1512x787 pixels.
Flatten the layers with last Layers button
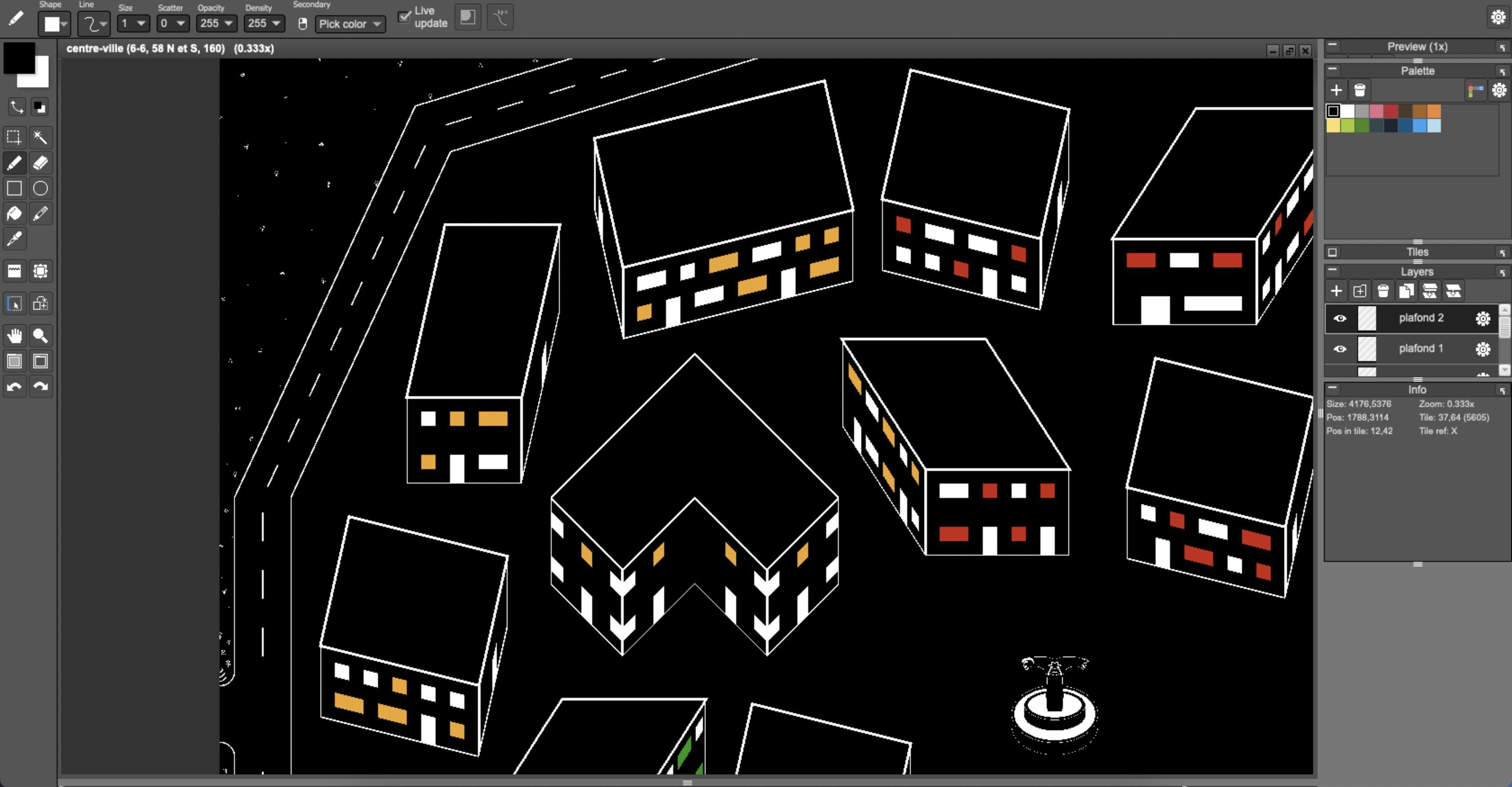[1453, 291]
